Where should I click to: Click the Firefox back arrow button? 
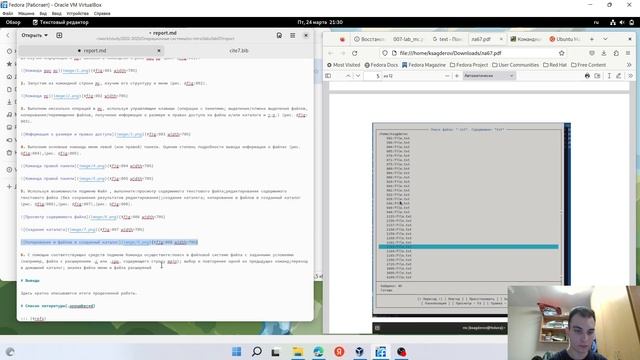(x=331, y=53)
